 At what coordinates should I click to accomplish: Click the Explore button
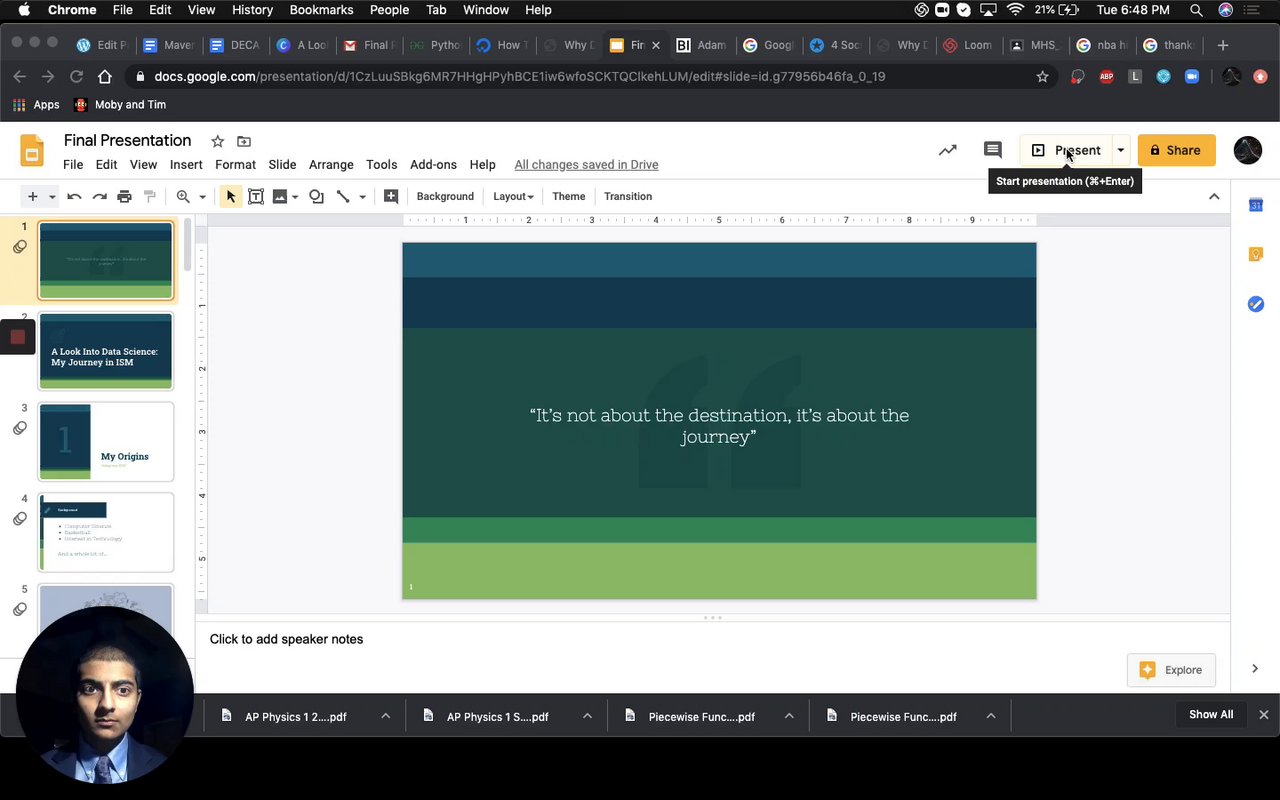(1171, 670)
